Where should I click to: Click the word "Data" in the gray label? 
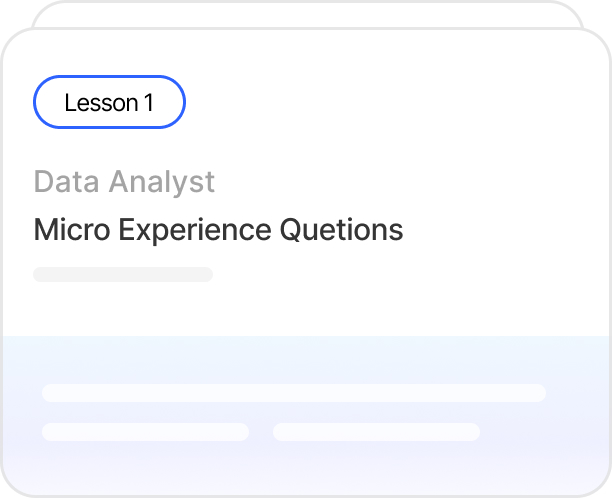(67, 182)
